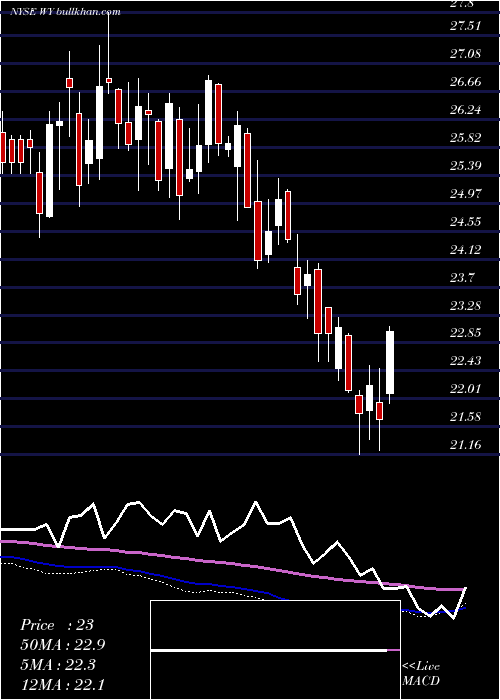Click the 24.12 price axis label
500x700 pixels.
point(466,250)
